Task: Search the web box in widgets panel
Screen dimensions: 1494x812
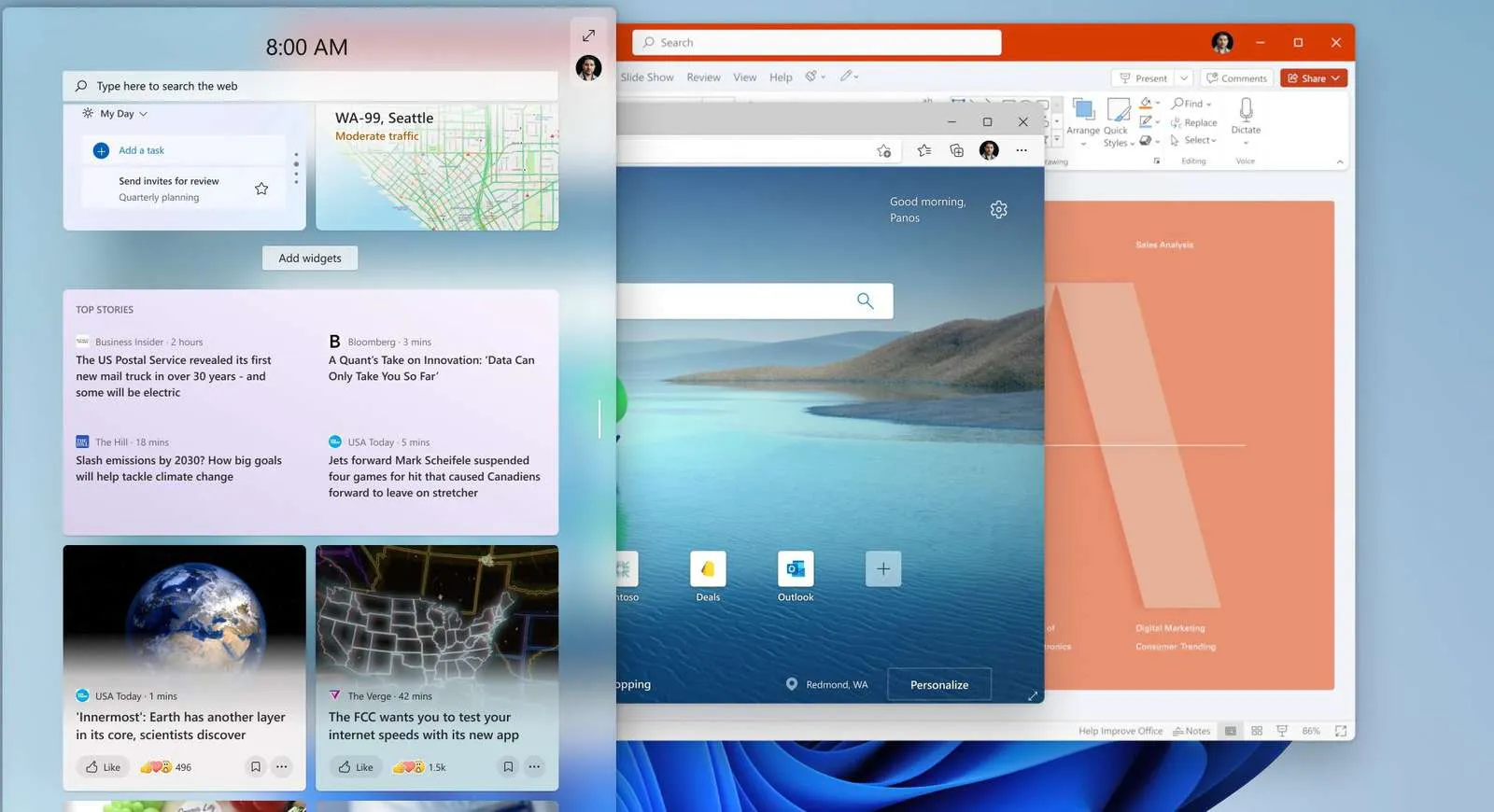Action: coord(310,86)
